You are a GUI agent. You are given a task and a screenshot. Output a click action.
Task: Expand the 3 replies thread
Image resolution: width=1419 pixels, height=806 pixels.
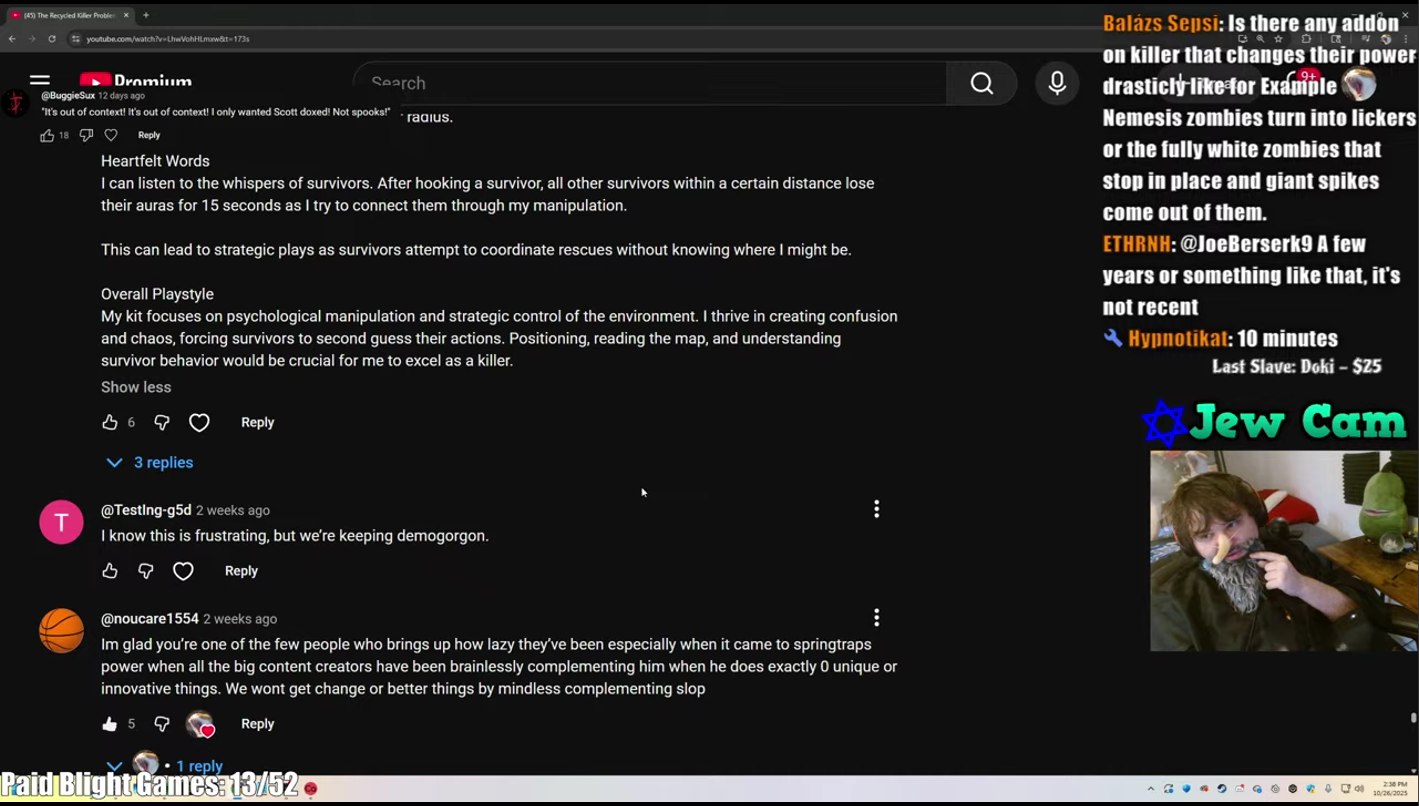pyautogui.click(x=150, y=463)
